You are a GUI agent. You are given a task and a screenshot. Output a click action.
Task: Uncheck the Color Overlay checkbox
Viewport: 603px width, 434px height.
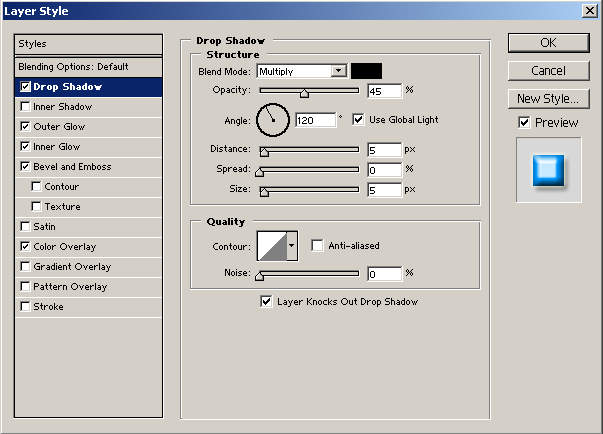(25, 246)
